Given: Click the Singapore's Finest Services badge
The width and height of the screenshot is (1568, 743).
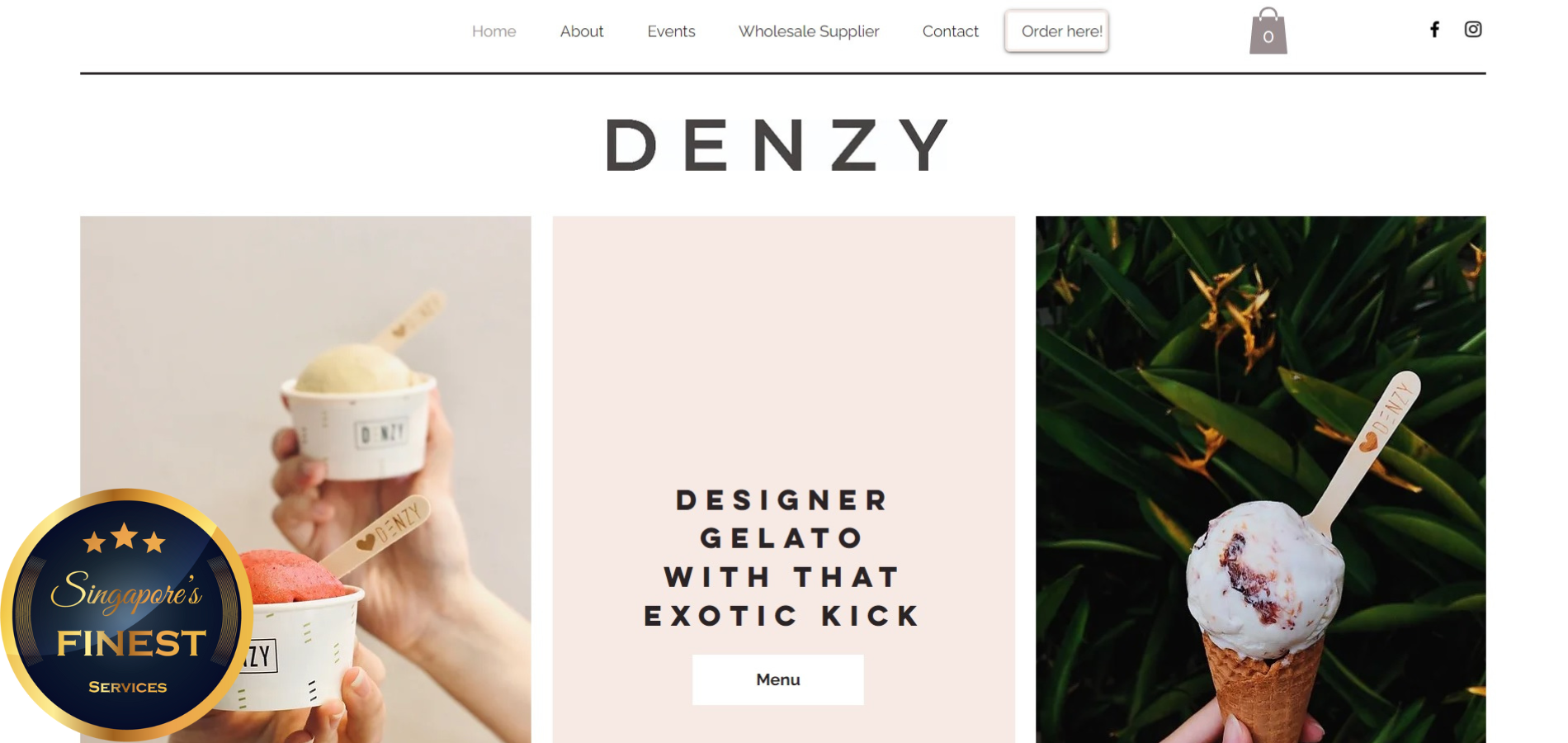Looking at the screenshot, I should [x=126, y=614].
